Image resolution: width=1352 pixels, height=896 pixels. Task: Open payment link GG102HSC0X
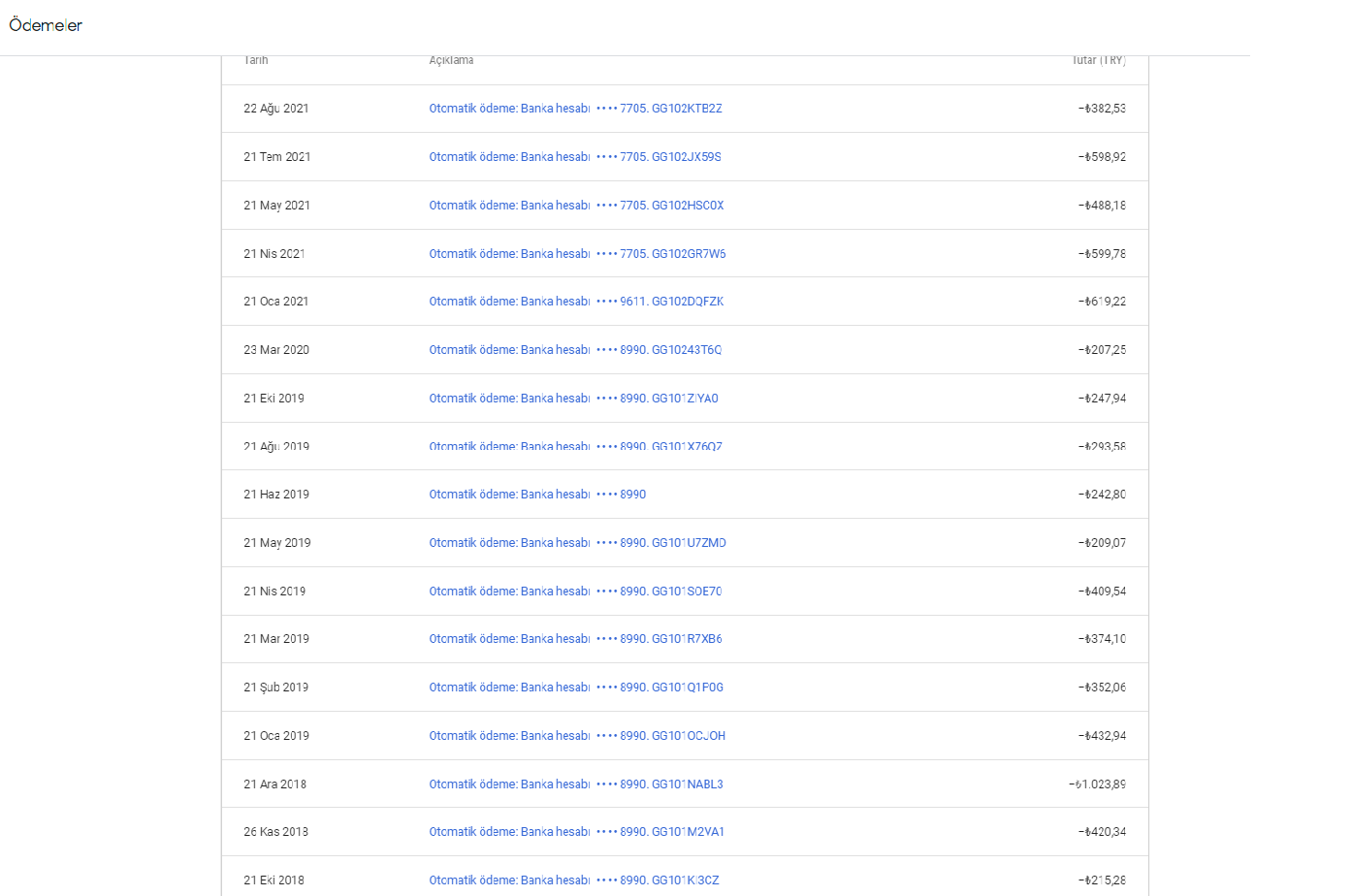(576, 206)
